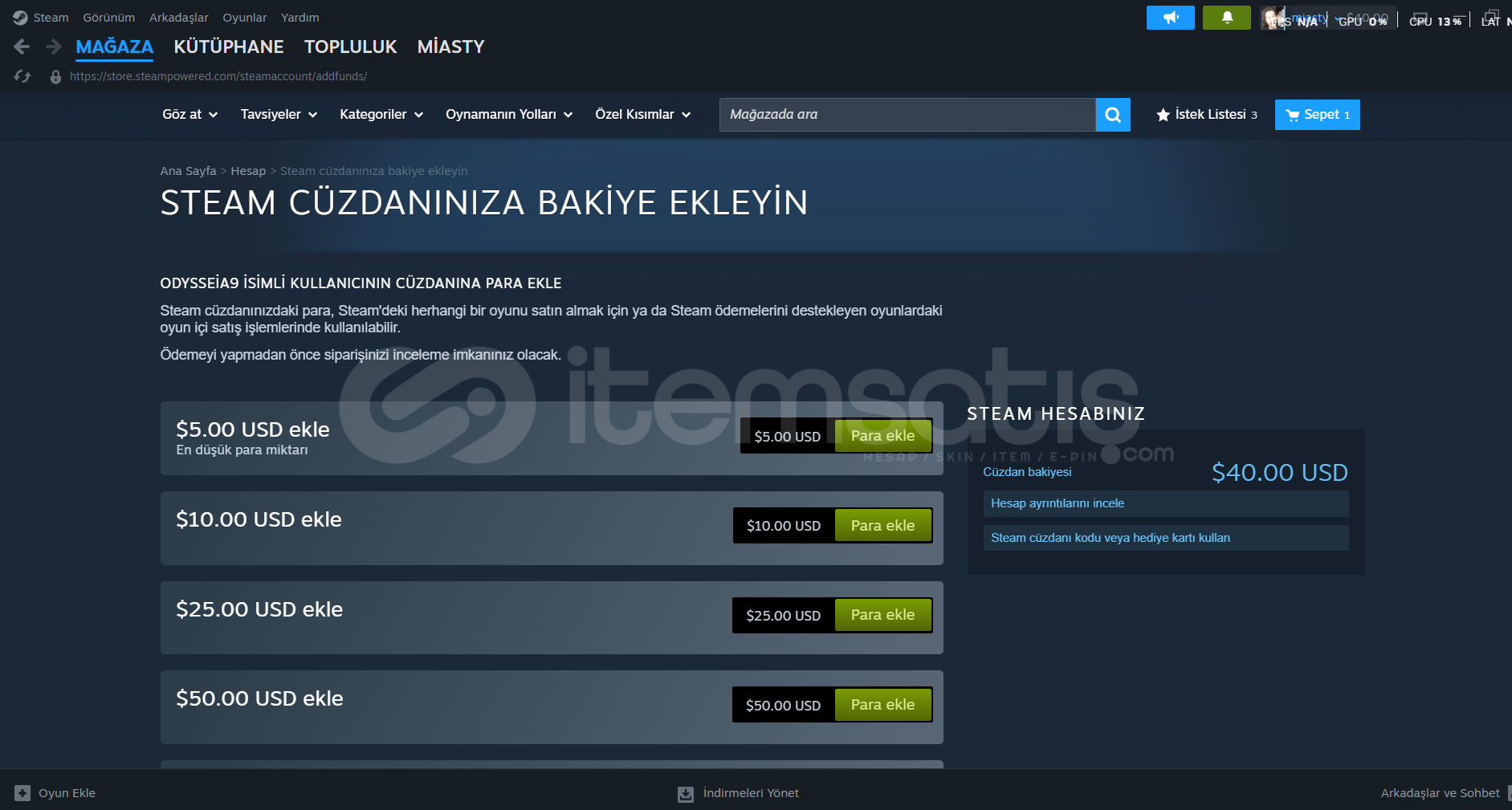1512x810 pixels.
Task: Switch to the KÜTÜPHANE tab
Action: (229, 47)
